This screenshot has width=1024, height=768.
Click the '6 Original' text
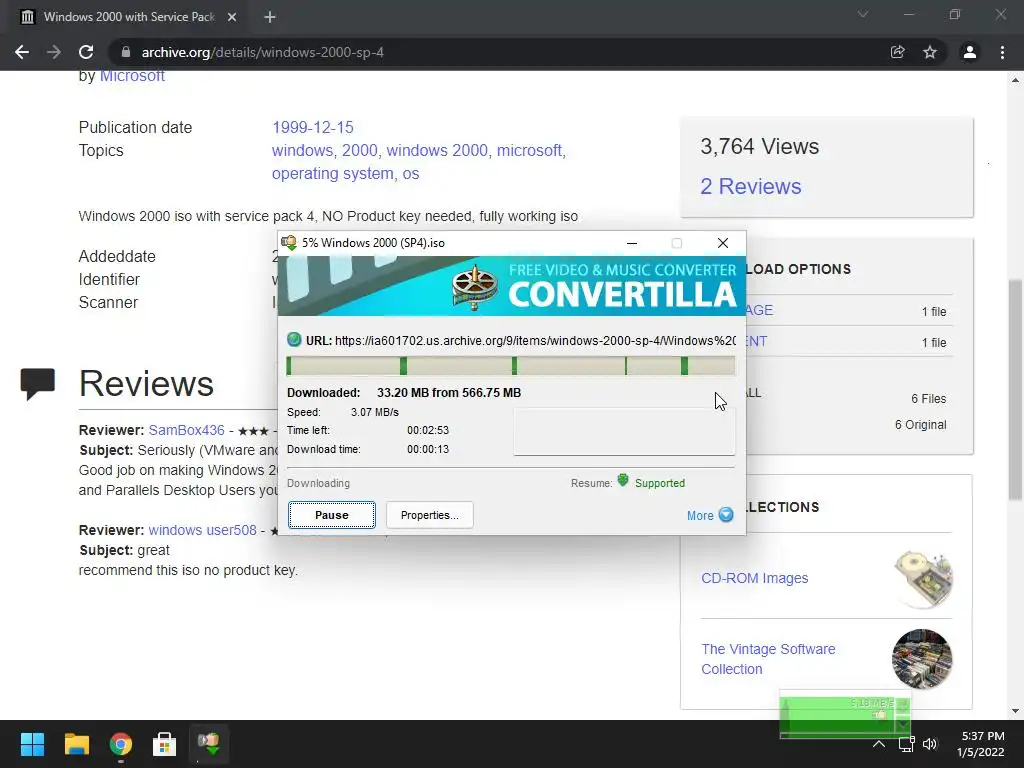pos(920,424)
